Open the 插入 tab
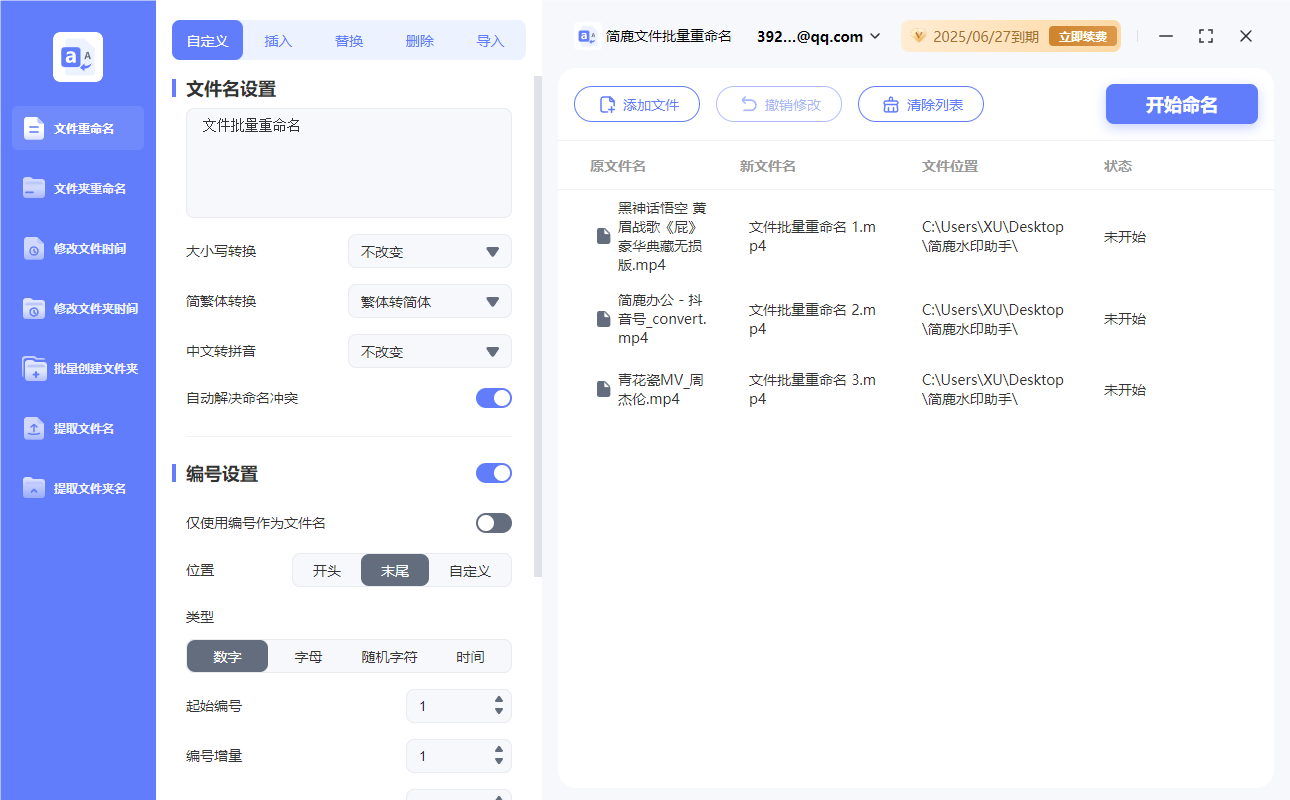The width and height of the screenshot is (1290, 800). pyautogui.click(x=277, y=40)
